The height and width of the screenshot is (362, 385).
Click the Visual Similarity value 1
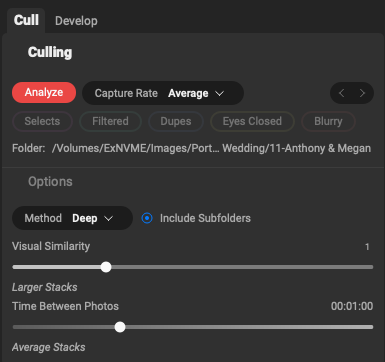click(367, 247)
